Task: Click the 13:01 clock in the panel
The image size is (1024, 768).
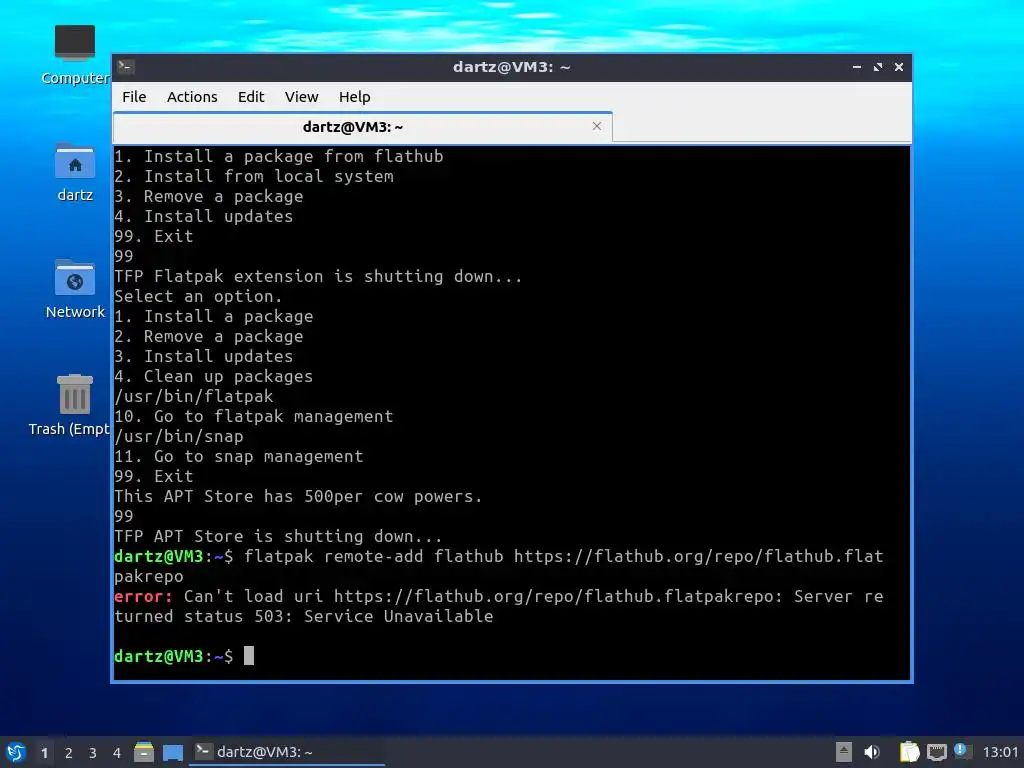Action: tap(1000, 752)
